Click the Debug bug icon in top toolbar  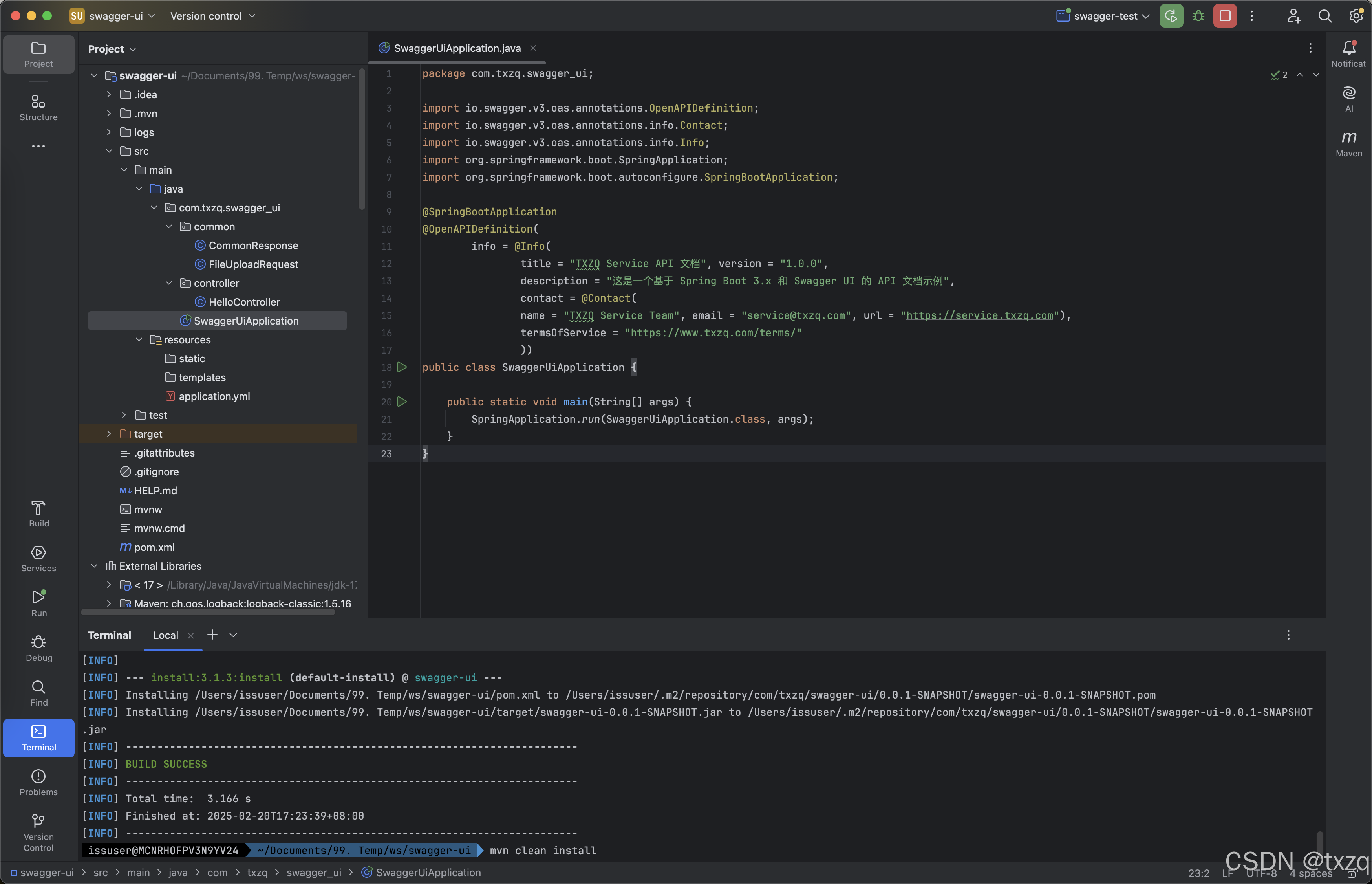1198,16
